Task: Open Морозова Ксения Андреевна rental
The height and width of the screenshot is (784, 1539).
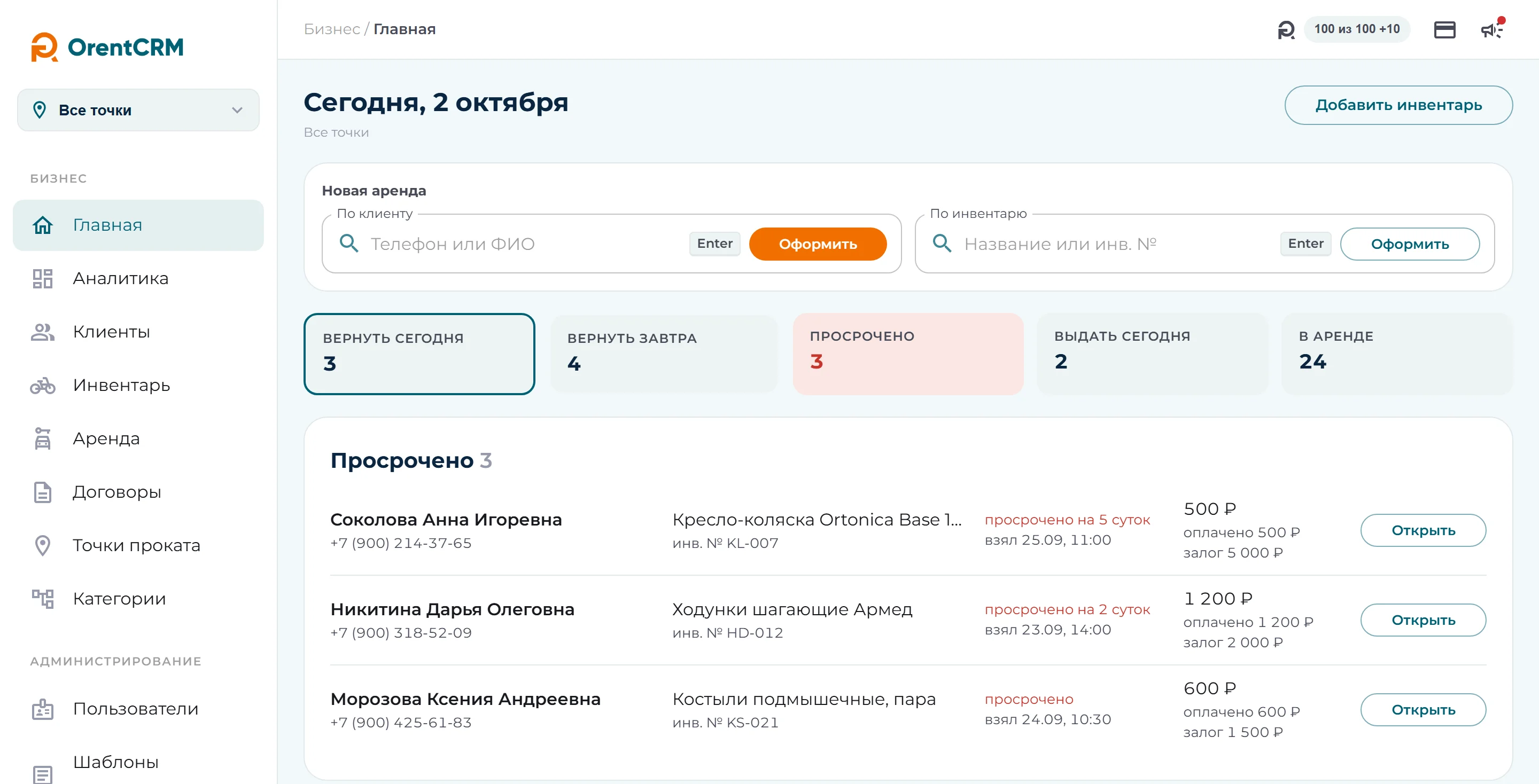Action: 1423,709
